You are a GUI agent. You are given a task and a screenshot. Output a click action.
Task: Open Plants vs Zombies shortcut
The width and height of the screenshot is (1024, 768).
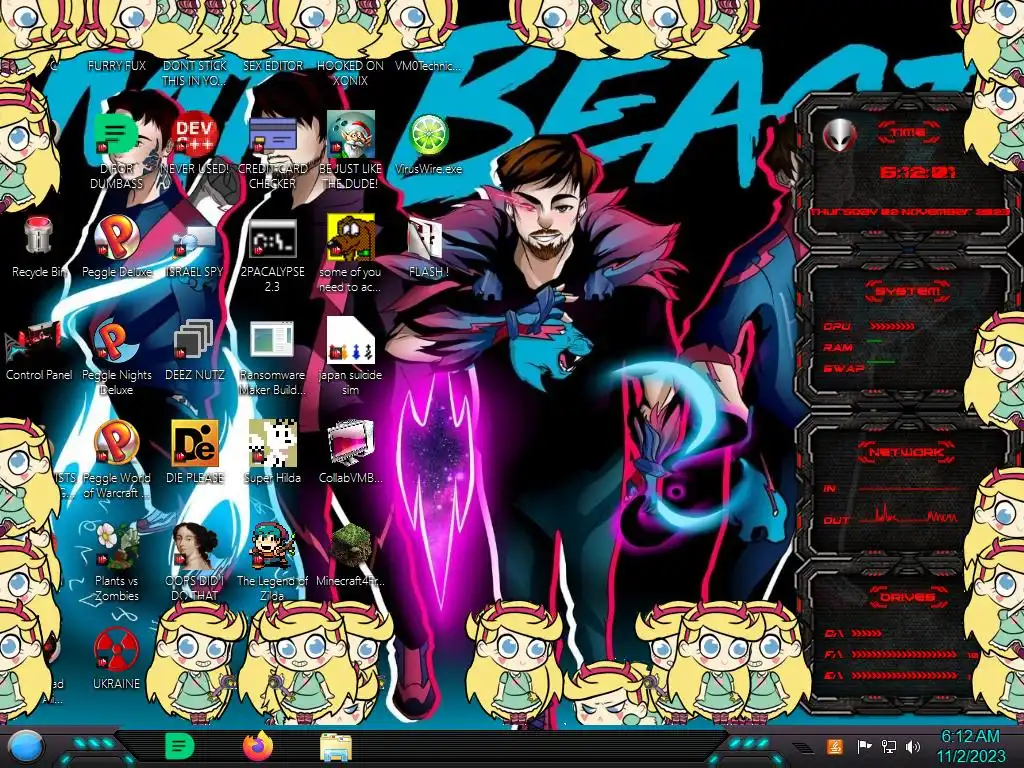coord(118,546)
